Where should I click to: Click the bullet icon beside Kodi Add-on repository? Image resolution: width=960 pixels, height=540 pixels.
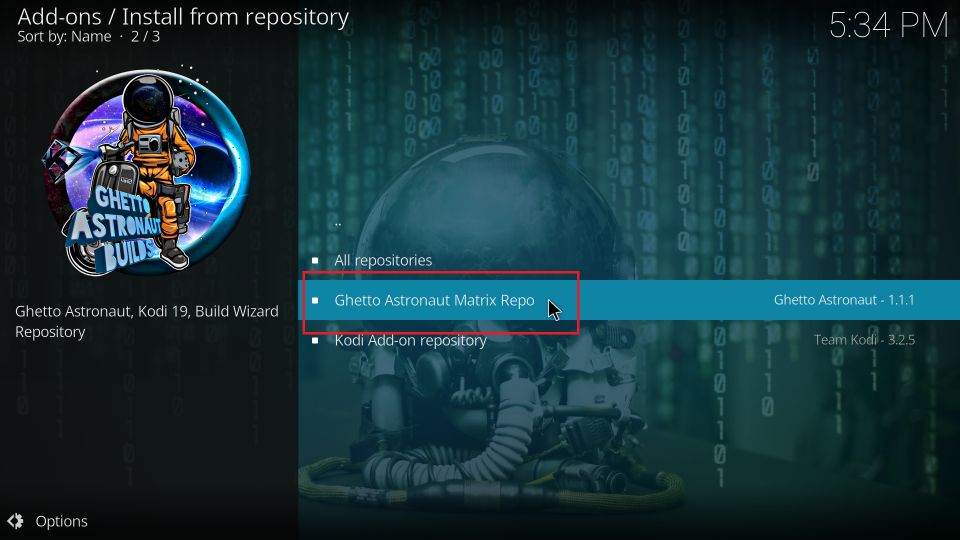315,340
